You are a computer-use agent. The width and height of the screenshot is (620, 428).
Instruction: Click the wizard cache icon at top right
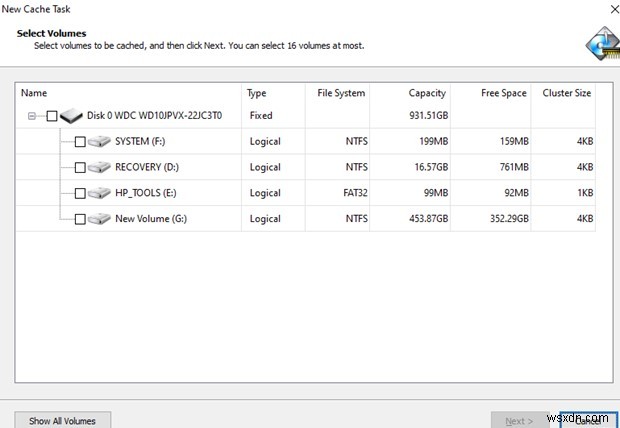tap(603, 44)
